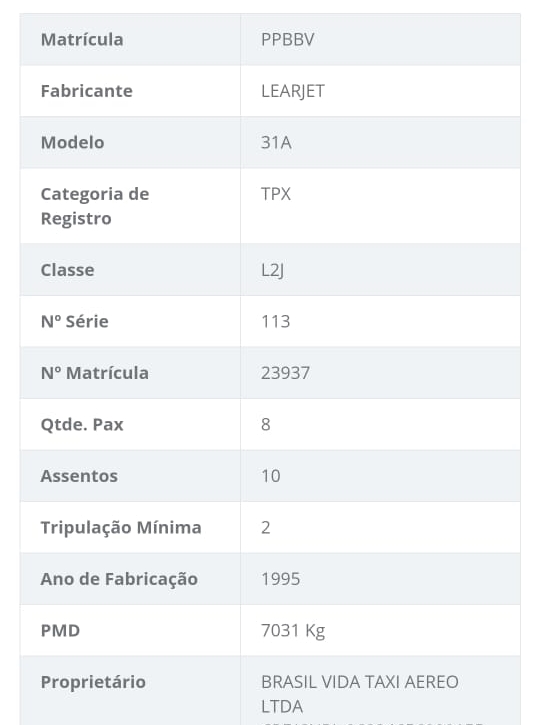Screen dimensions: 540x725
Task: Select the PPBBV matrícula value
Action: pos(288,40)
